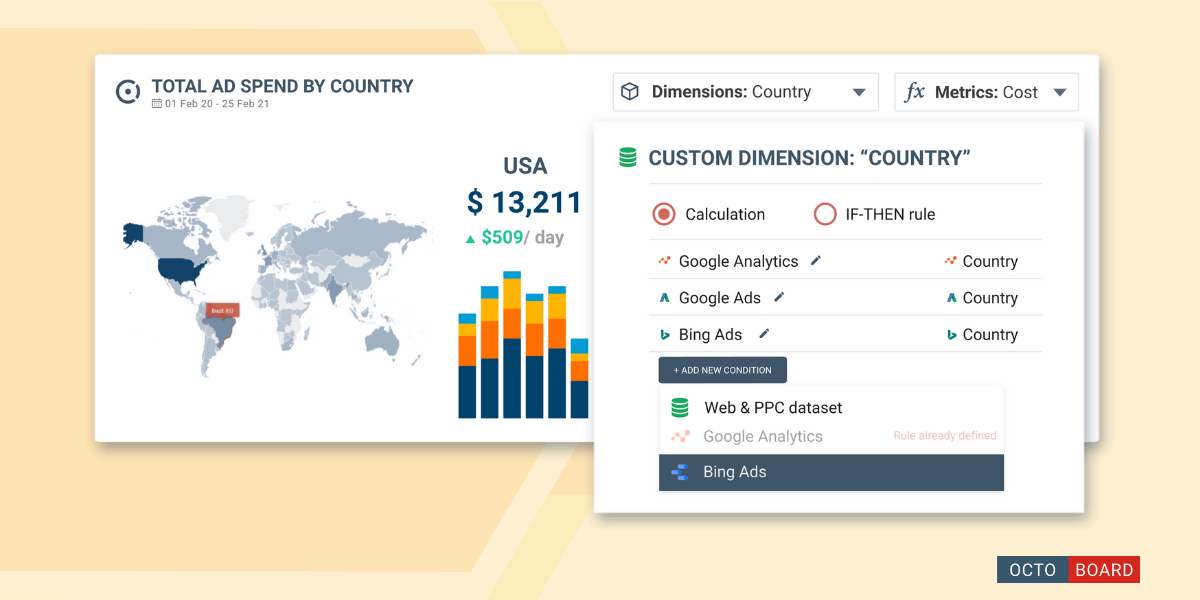This screenshot has width=1200, height=600.
Task: Click the icon on the highlighted Bing Ads entry
Action: coord(681,472)
